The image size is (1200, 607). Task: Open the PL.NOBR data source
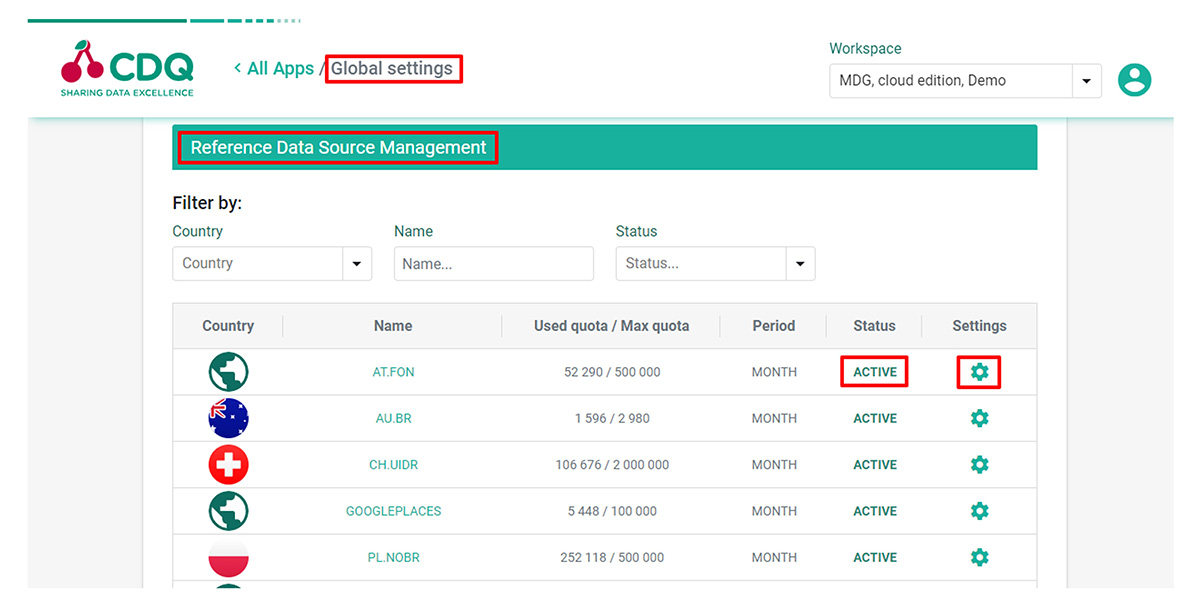(393, 557)
